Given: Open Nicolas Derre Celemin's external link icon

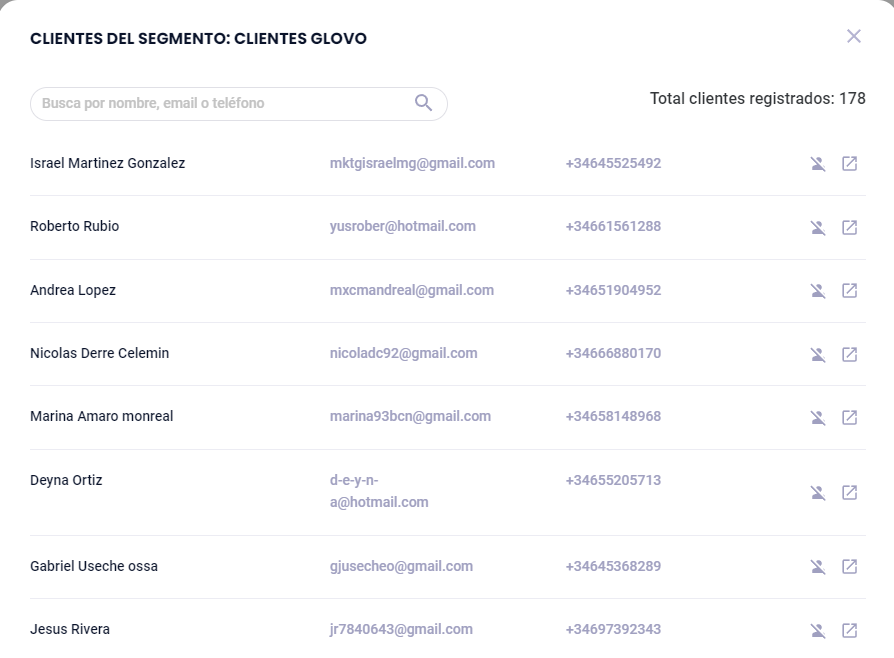Looking at the screenshot, I should tap(849, 354).
